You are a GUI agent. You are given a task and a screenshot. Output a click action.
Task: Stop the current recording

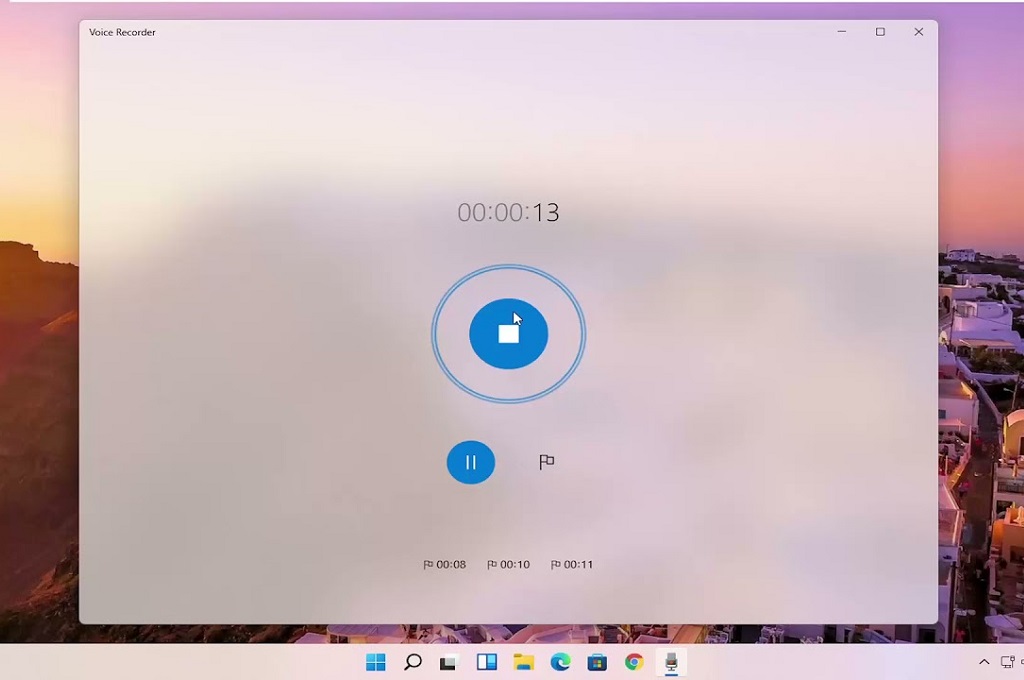508,333
